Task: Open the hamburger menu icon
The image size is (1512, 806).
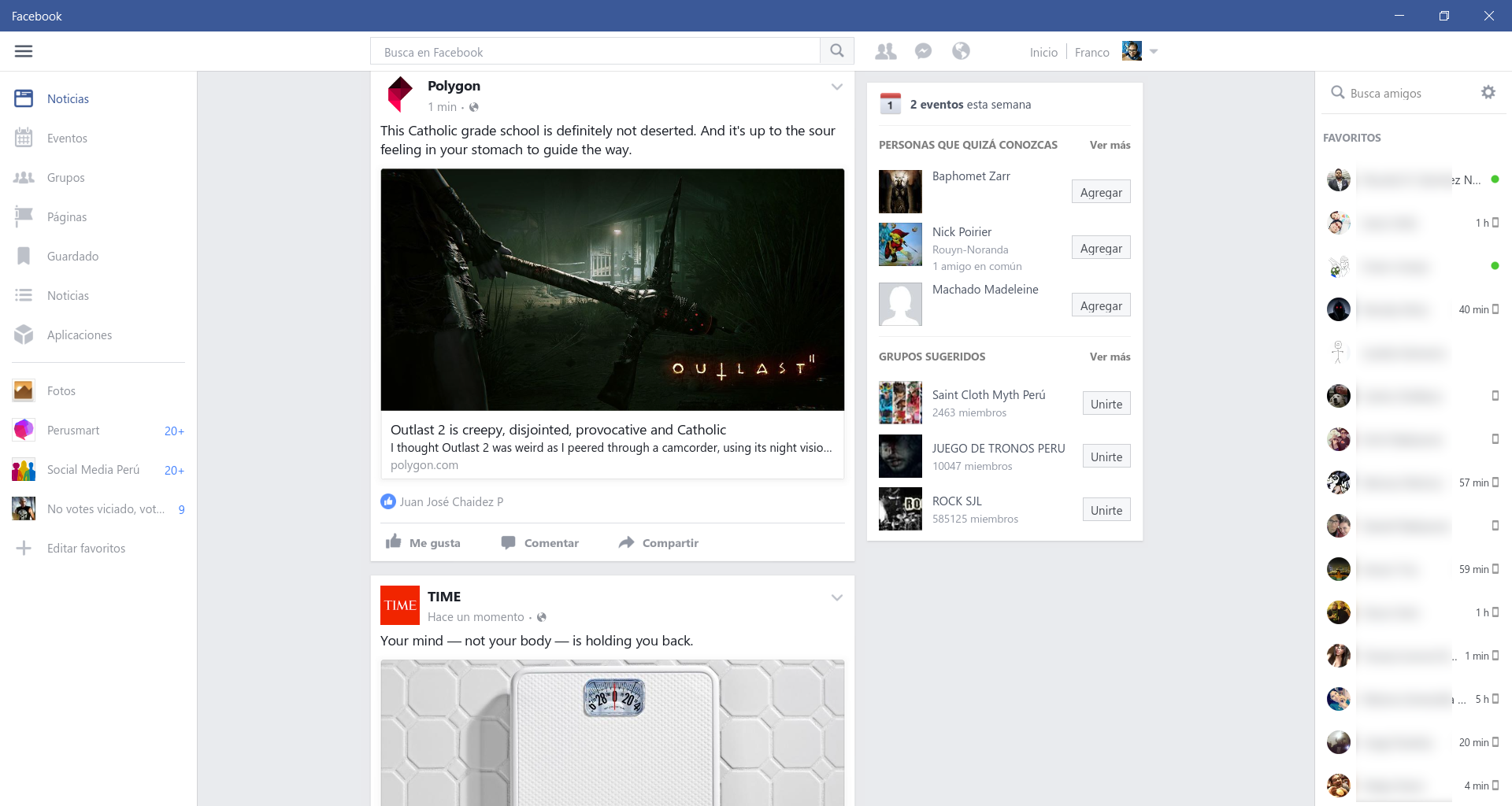Action: click(24, 51)
